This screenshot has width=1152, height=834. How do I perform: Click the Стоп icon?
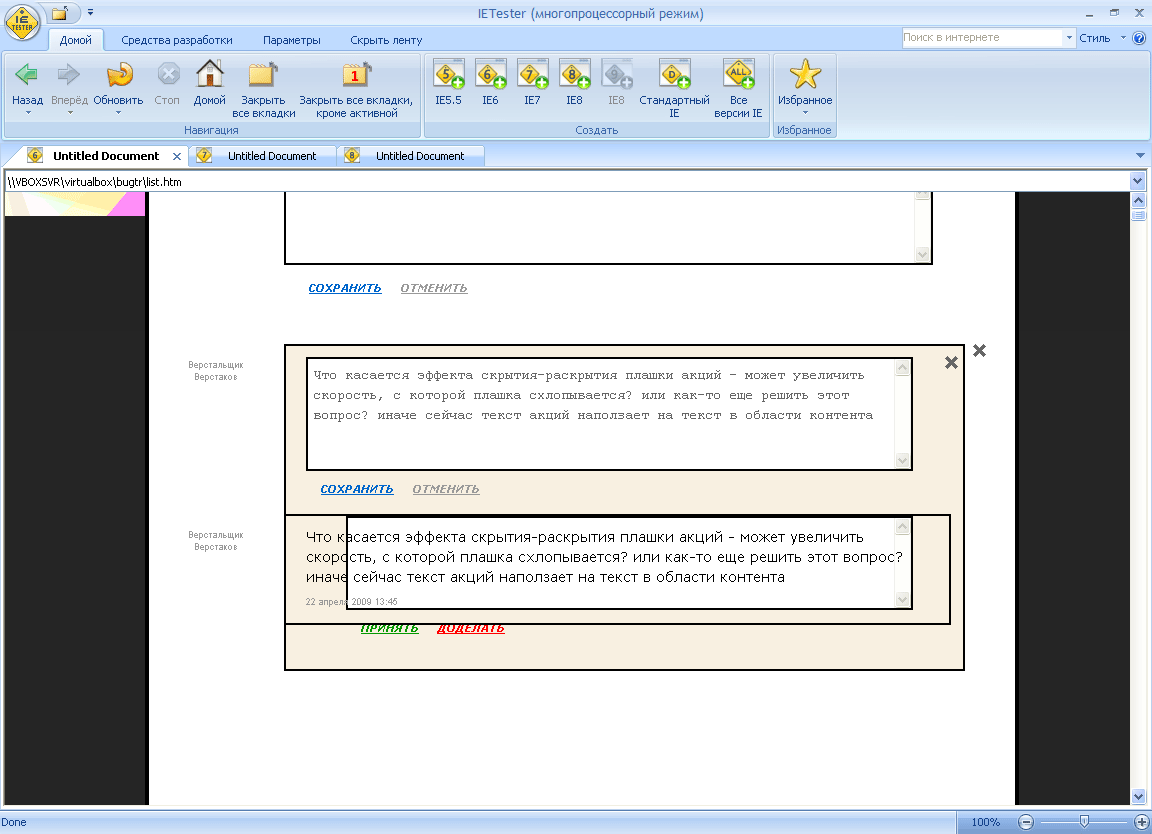point(168,73)
